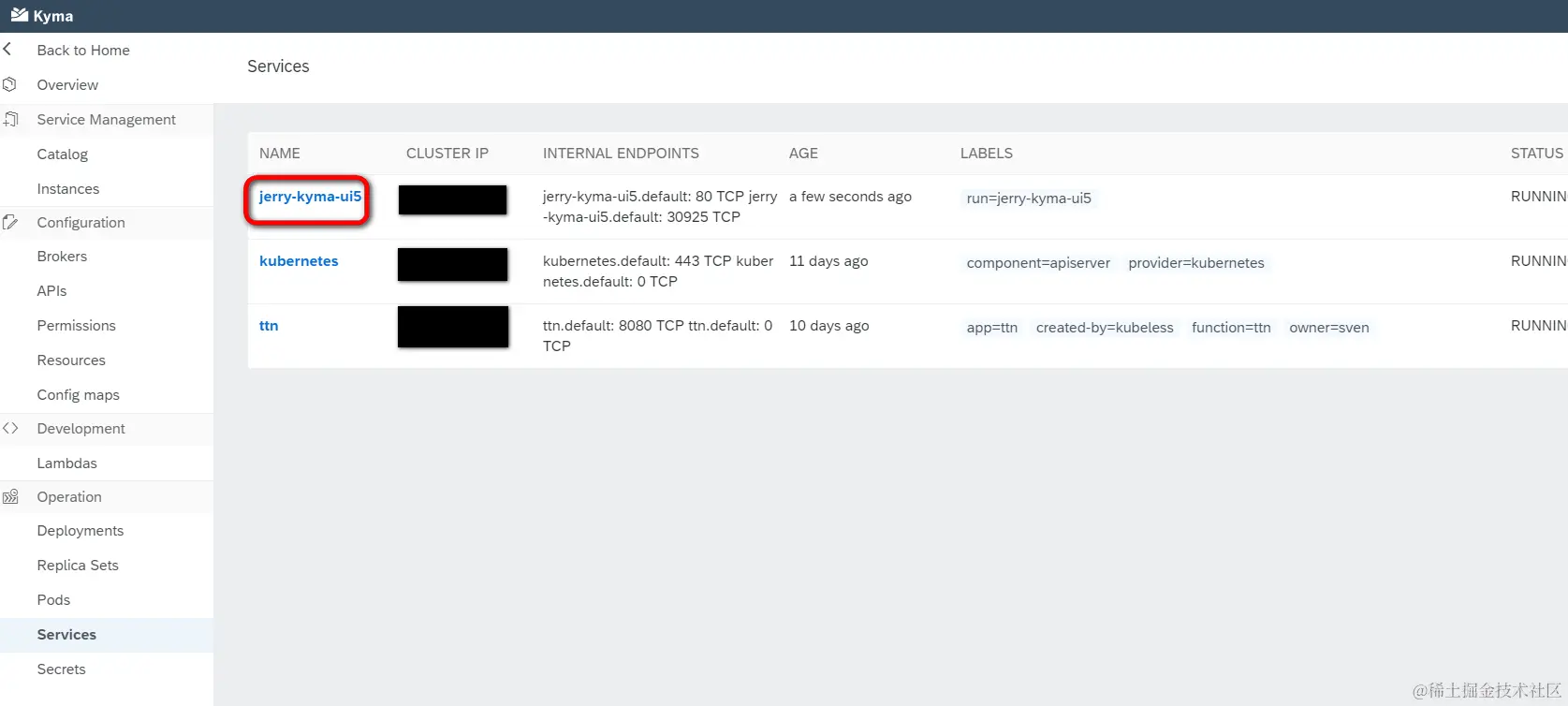Screen dimensions: 1568x706
Task: Open the kubernetes service link
Action: [299, 261]
